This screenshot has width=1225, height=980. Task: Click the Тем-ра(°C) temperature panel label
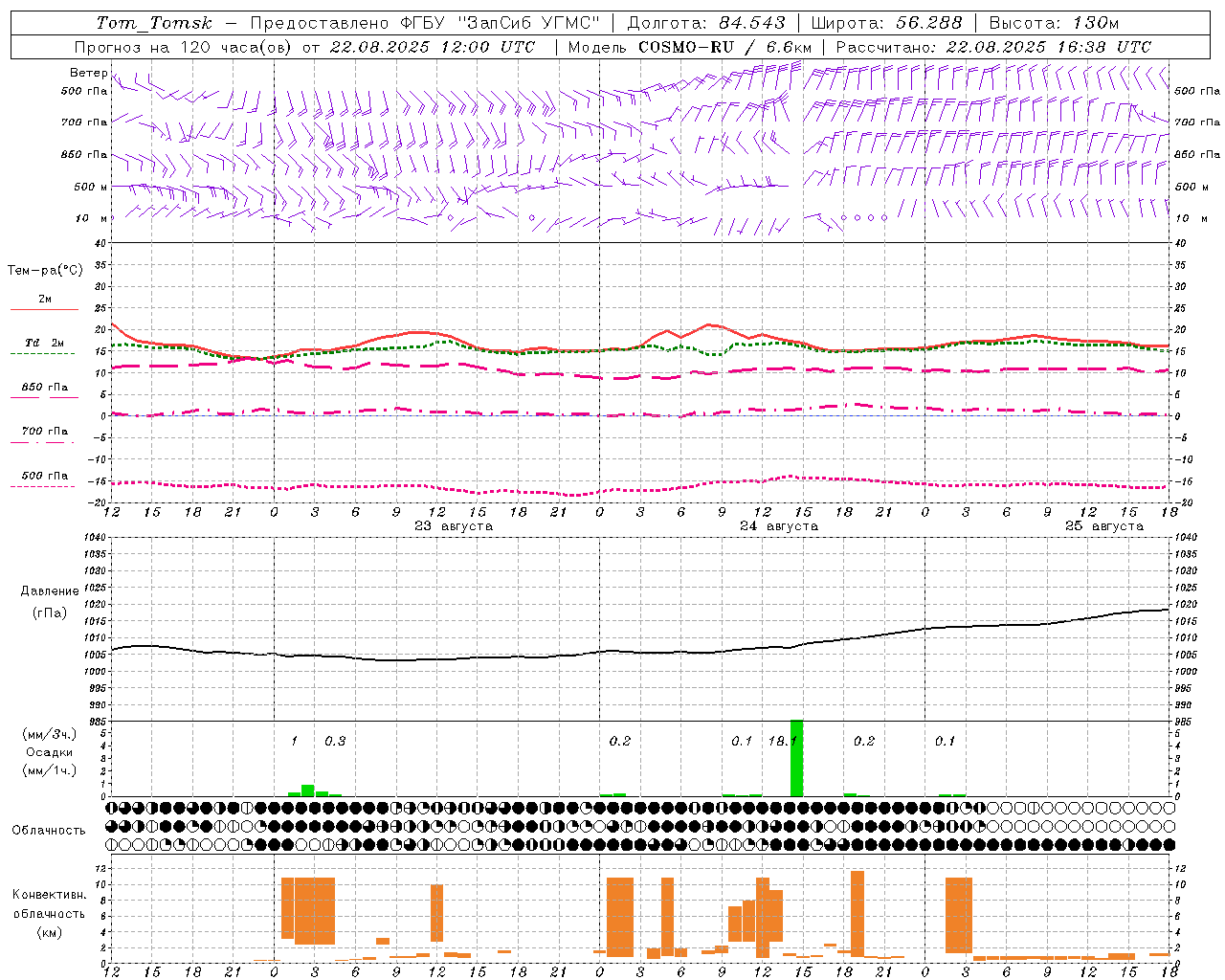click(x=45, y=271)
